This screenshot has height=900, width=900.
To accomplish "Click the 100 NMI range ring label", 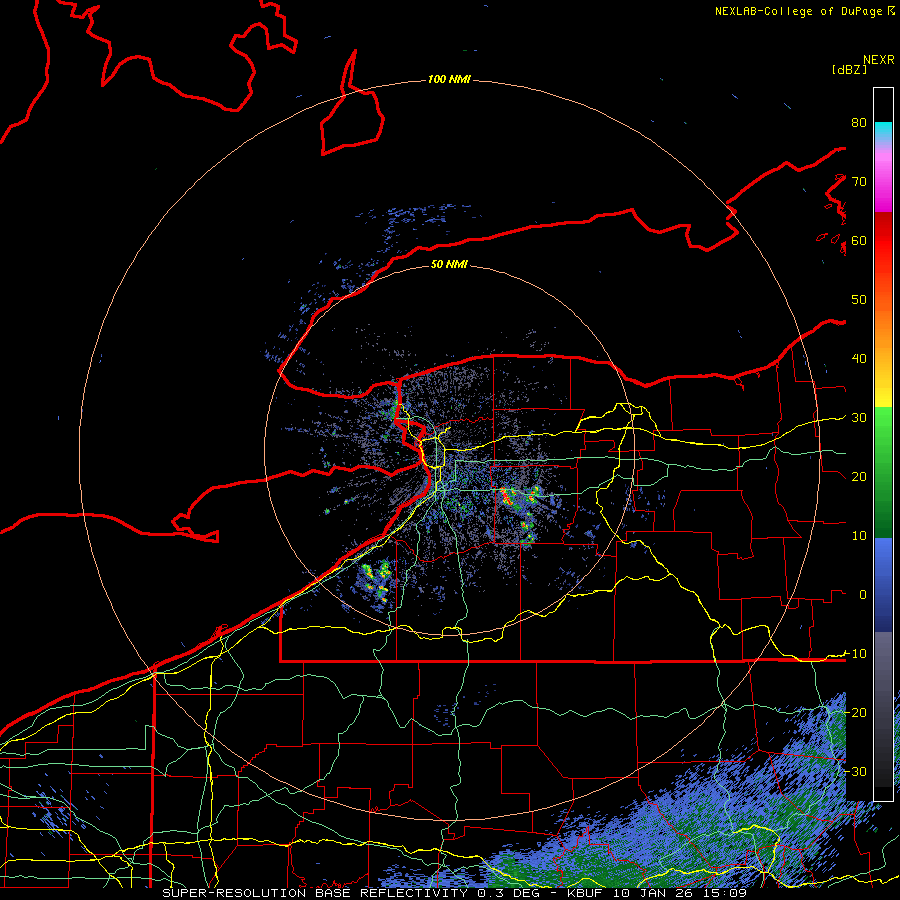I will tap(449, 79).
